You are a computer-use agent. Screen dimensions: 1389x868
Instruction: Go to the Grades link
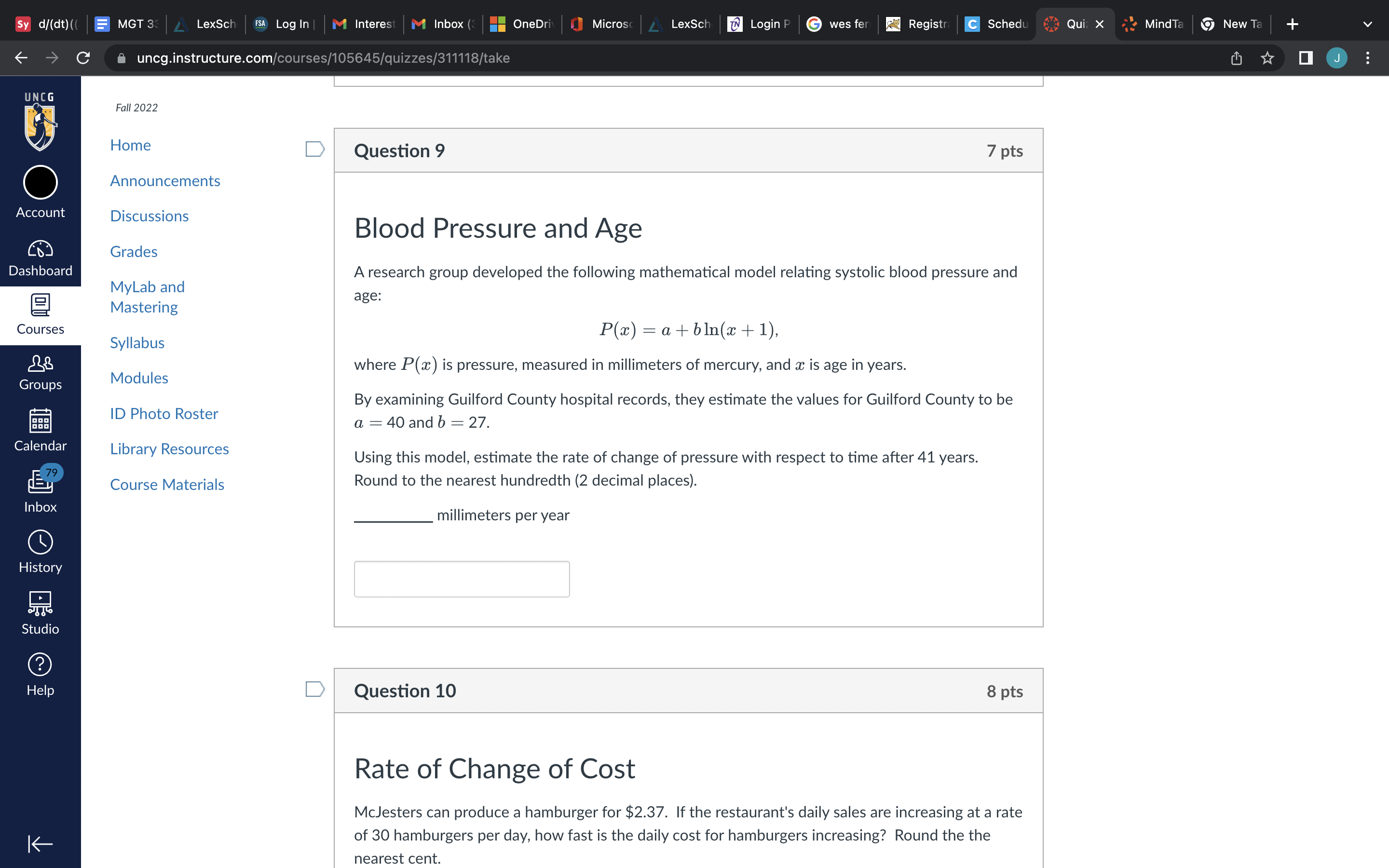click(x=133, y=251)
